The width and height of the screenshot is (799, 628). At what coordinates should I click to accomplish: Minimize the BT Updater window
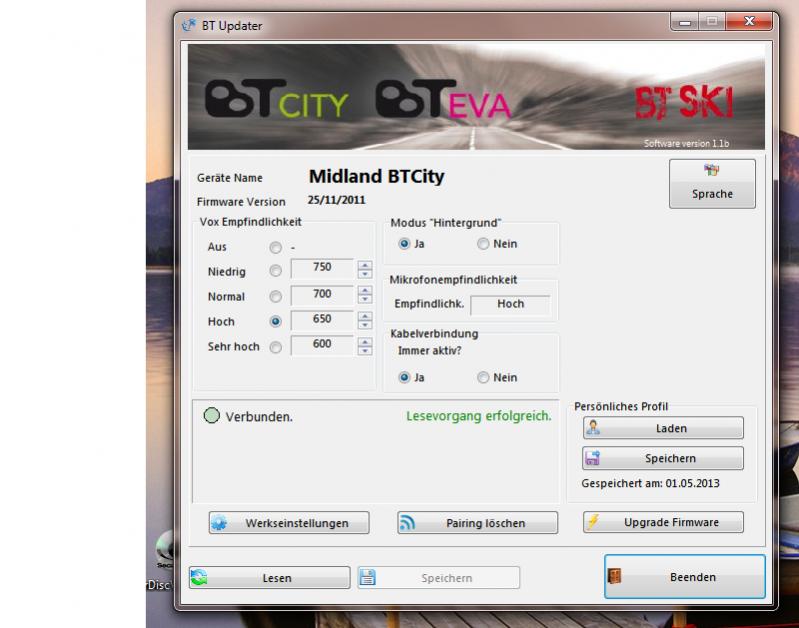pyautogui.click(x=685, y=22)
